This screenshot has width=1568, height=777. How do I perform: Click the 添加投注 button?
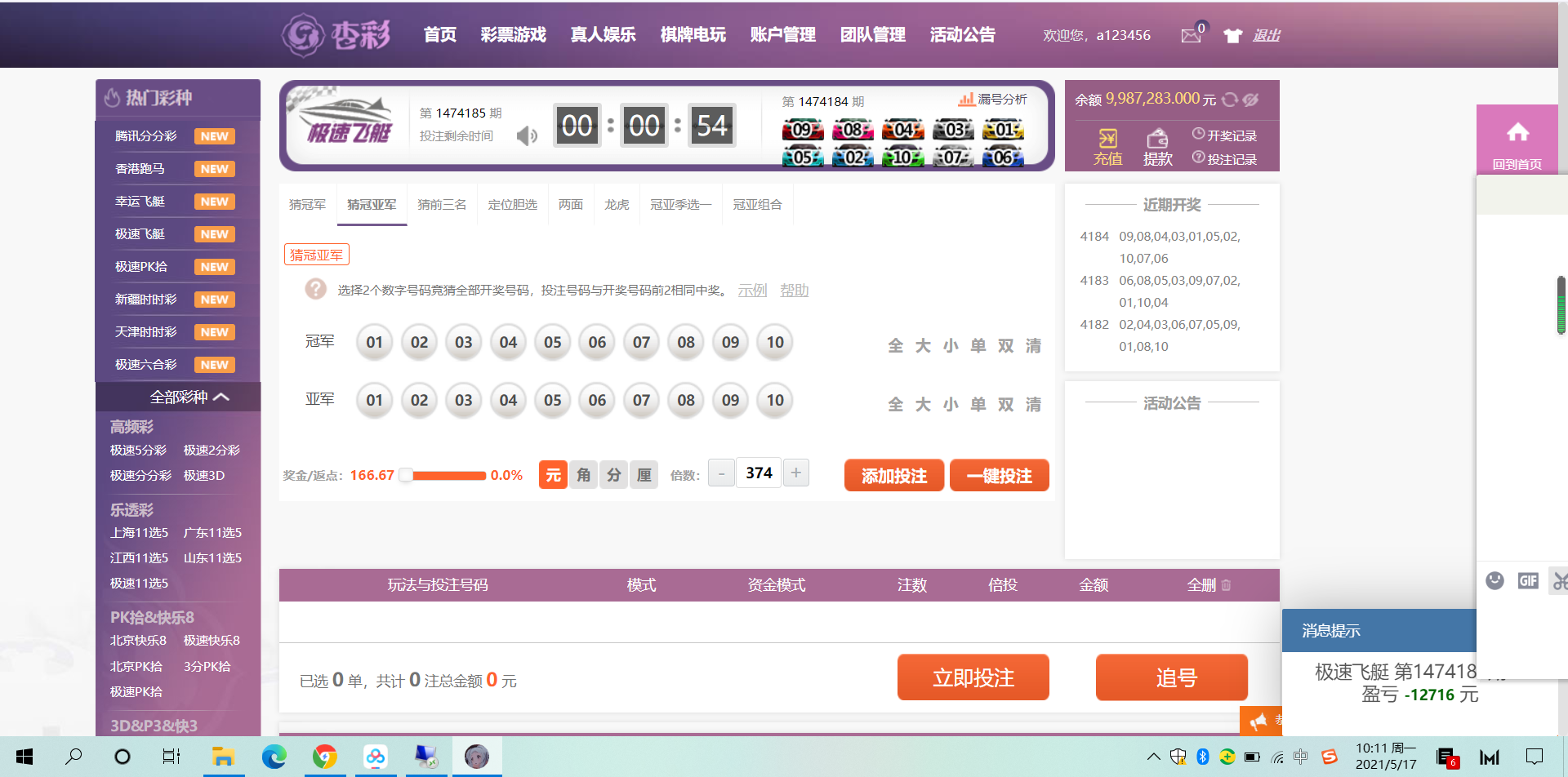(x=893, y=476)
